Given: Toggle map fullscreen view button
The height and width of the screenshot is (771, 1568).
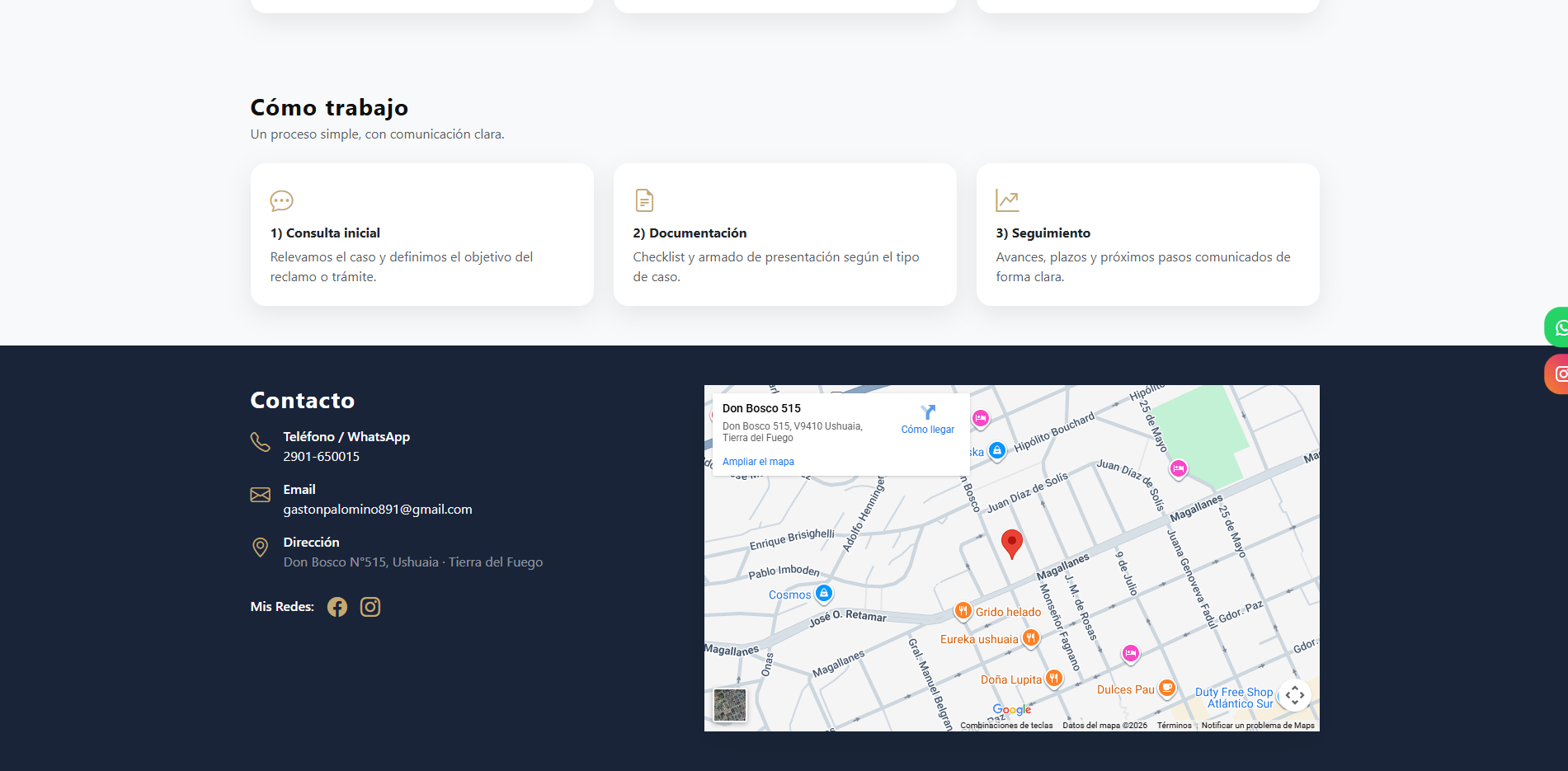Looking at the screenshot, I should 1294,695.
